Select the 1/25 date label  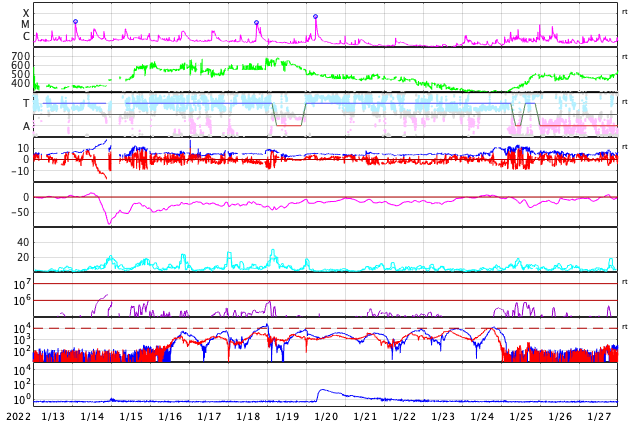tap(521, 416)
